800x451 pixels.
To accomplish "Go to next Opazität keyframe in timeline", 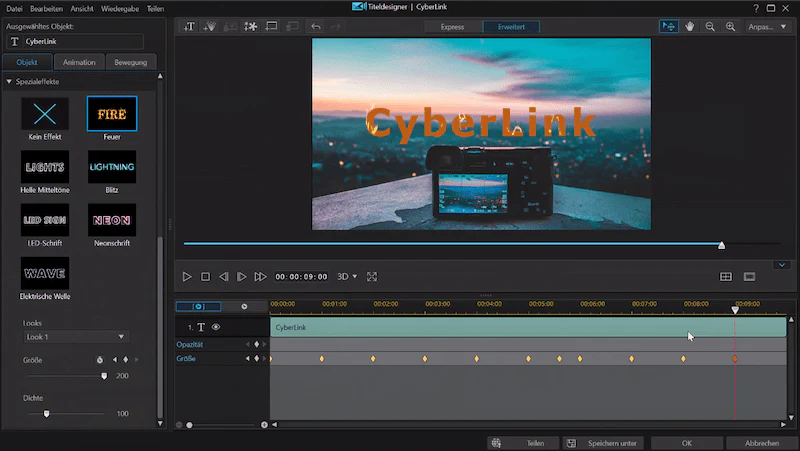I will (x=264, y=344).
